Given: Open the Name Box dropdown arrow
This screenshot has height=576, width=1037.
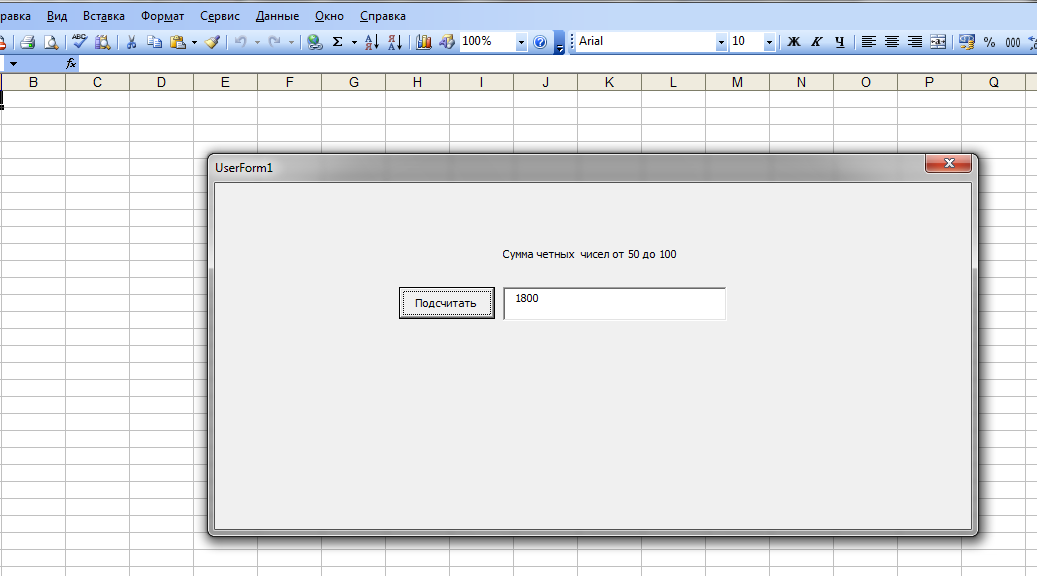Looking at the screenshot, I should click(13, 63).
